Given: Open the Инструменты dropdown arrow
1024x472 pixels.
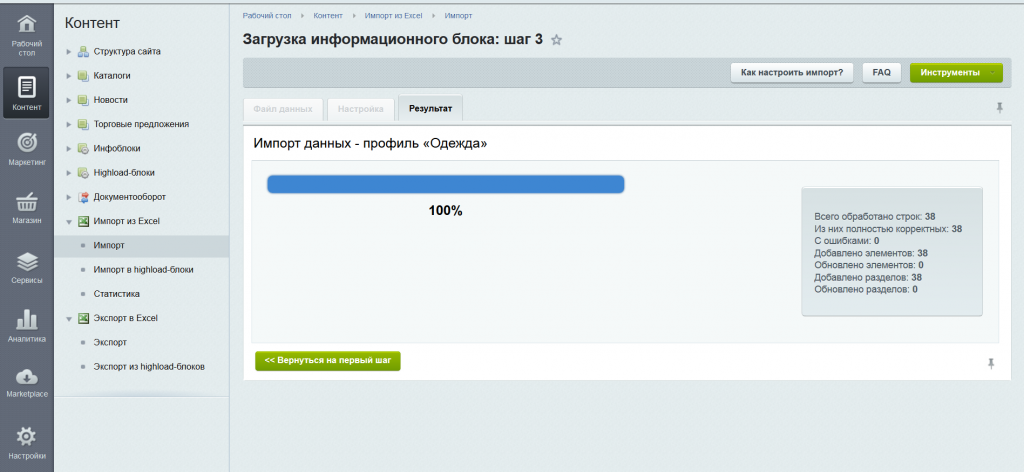Looking at the screenshot, I should point(991,73).
